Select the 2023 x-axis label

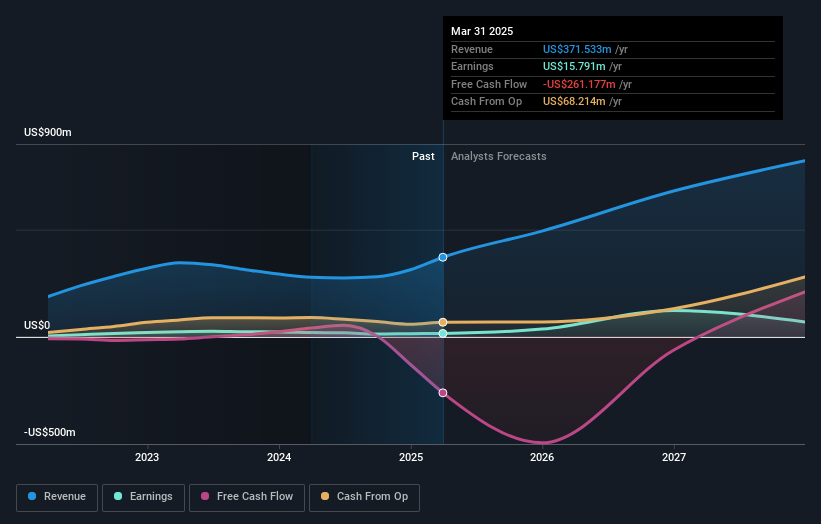(147, 457)
